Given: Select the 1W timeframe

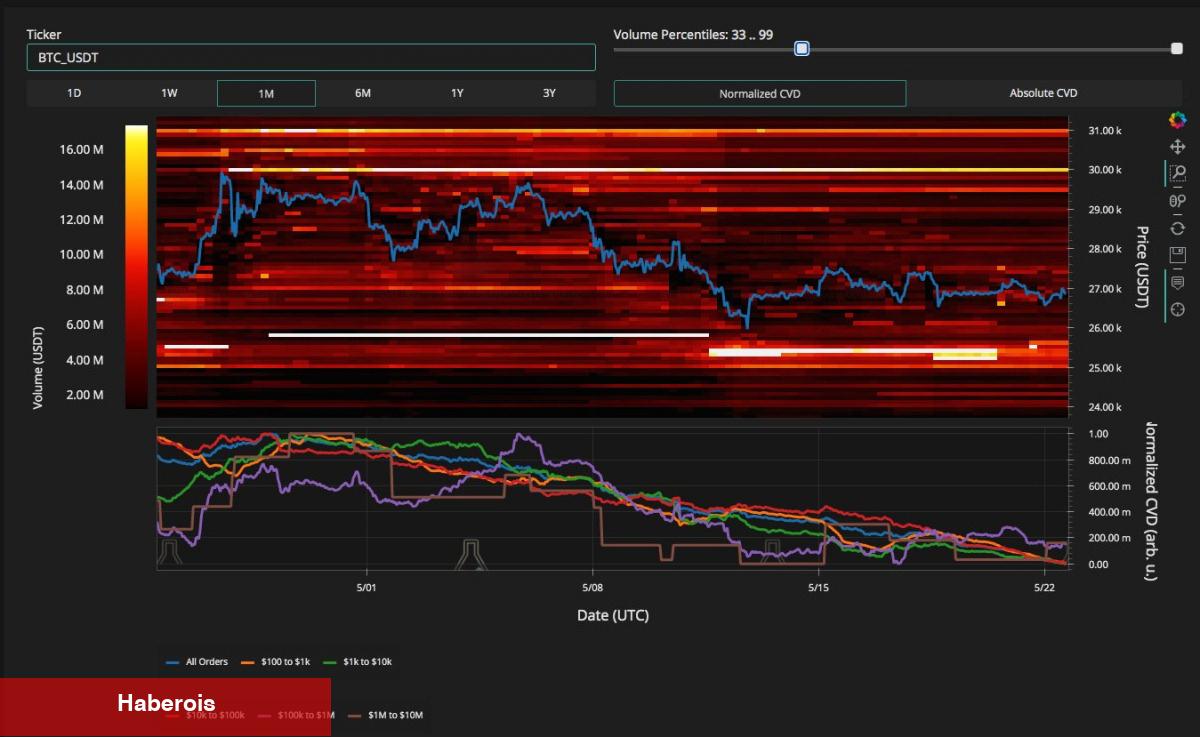Looking at the screenshot, I should click(169, 93).
